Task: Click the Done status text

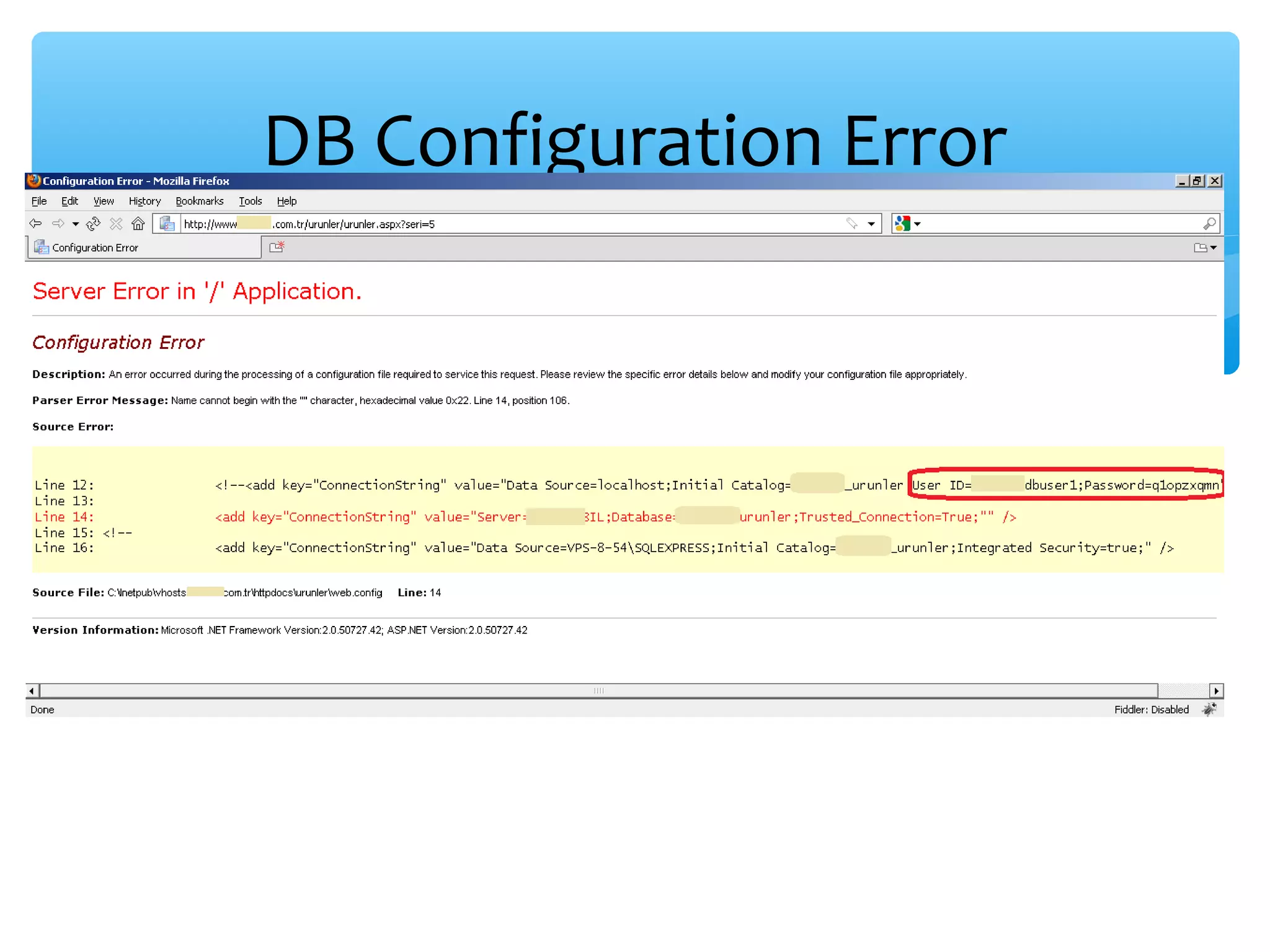Action: pyautogui.click(x=42, y=710)
